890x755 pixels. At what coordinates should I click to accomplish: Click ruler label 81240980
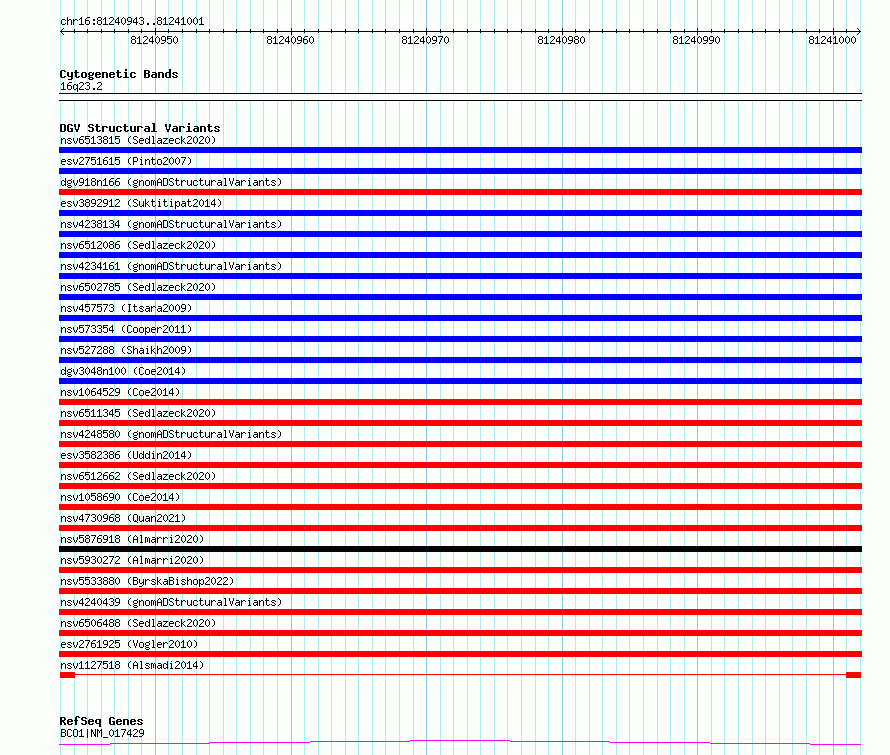pos(561,40)
